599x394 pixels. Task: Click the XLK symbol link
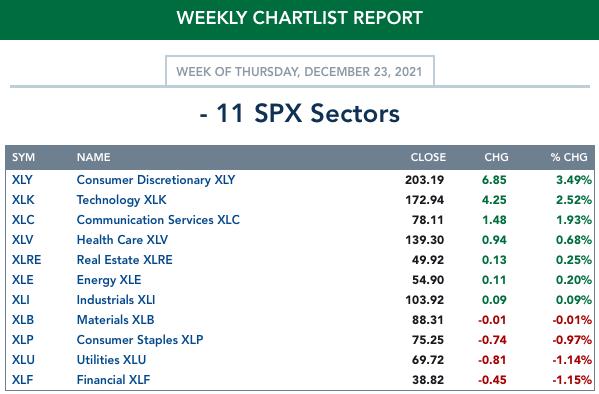(x=23, y=199)
